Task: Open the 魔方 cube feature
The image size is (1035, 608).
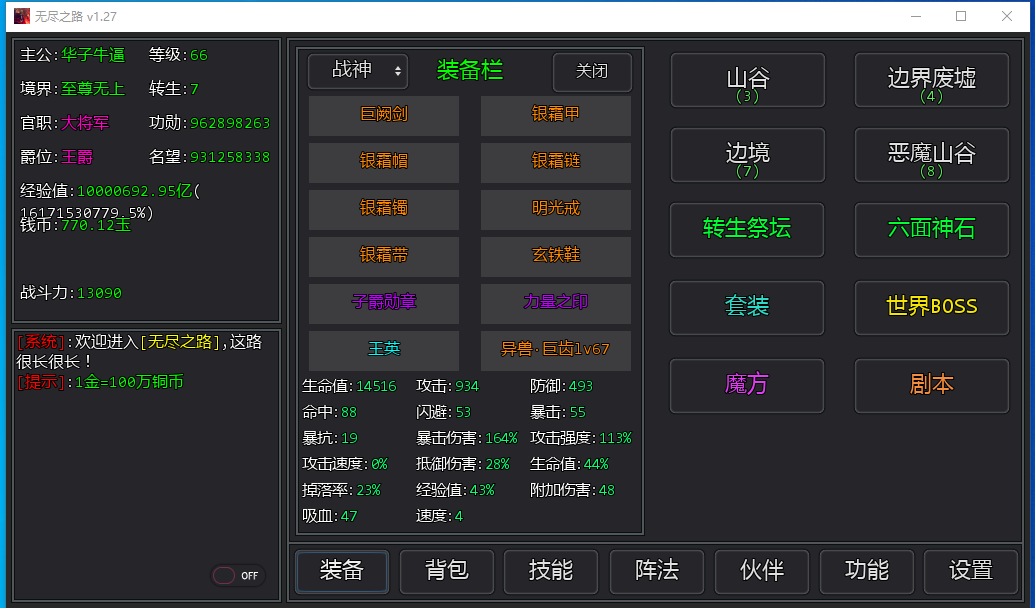Action: coord(747,385)
